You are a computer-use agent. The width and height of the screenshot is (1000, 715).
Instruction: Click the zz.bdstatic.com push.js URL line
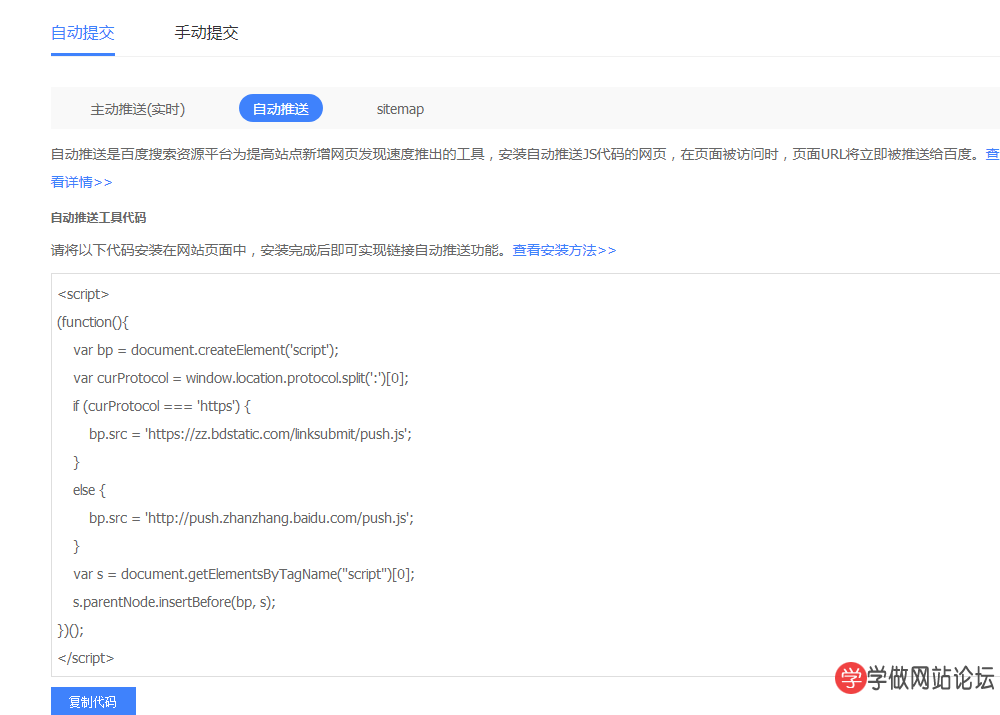pyautogui.click(x=250, y=434)
